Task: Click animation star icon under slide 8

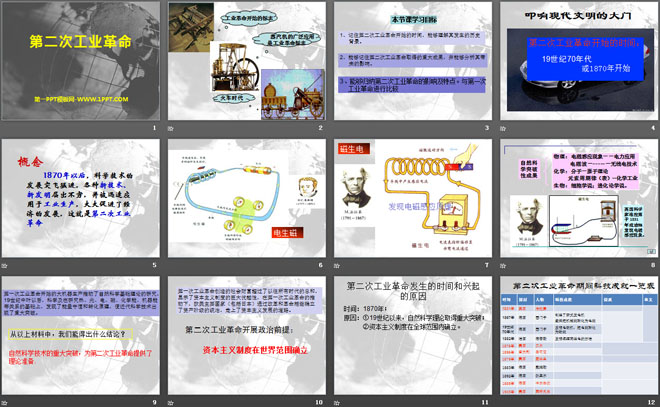Action: pos(503,266)
